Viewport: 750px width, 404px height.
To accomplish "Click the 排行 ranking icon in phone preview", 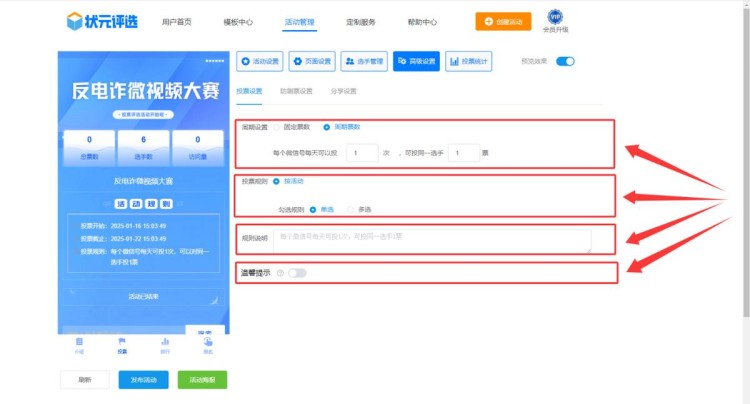I will 165,342.
